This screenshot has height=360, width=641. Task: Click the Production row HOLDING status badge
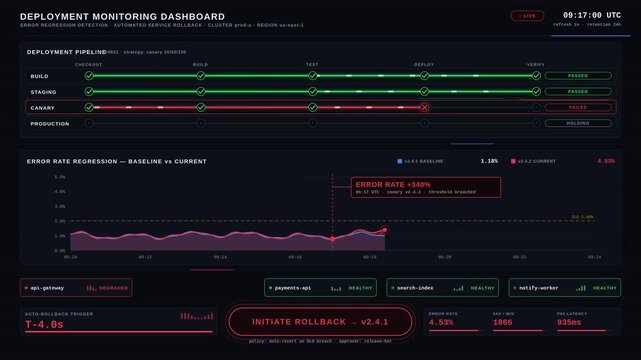pyautogui.click(x=578, y=123)
